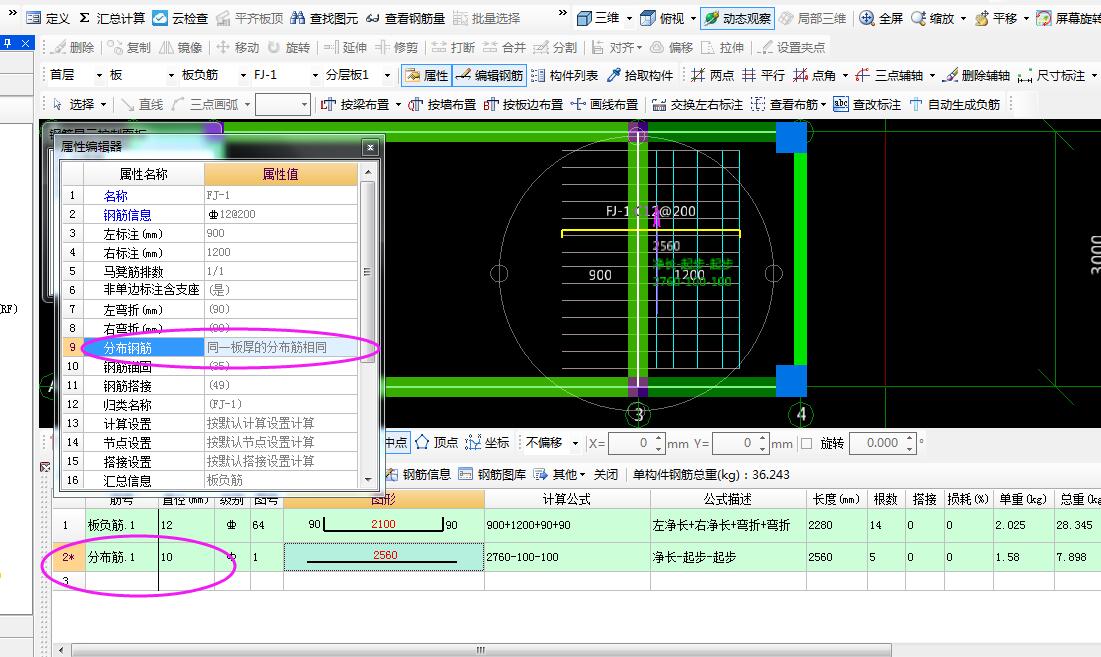Select the 分布钢筋 property row
The width and height of the screenshot is (1101, 657).
pyautogui.click(x=210, y=347)
